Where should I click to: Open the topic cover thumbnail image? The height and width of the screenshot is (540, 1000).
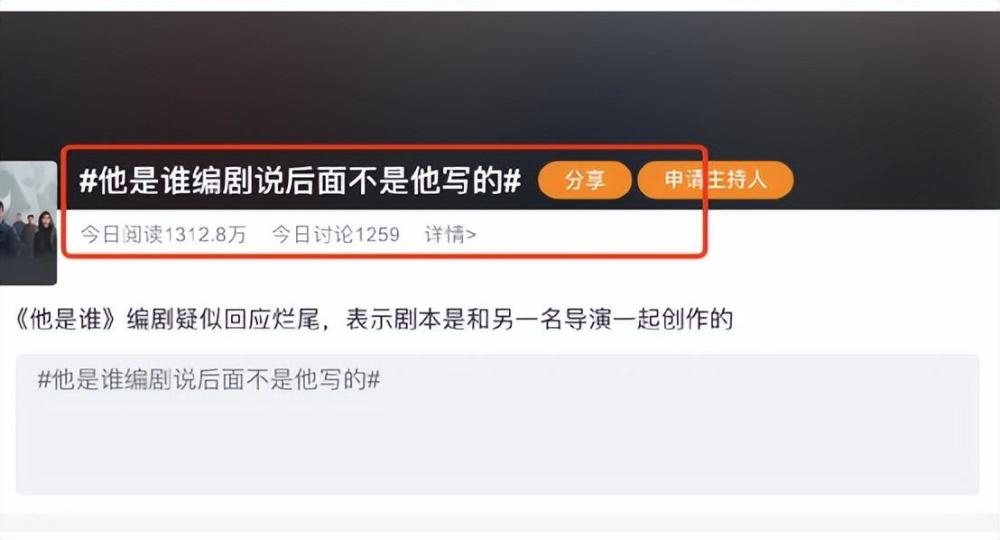point(28,223)
